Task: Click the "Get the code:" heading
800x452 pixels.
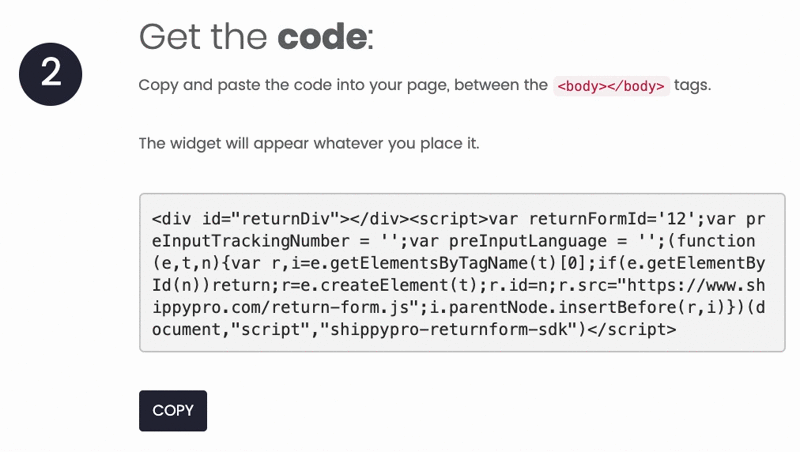Action: coord(256,37)
